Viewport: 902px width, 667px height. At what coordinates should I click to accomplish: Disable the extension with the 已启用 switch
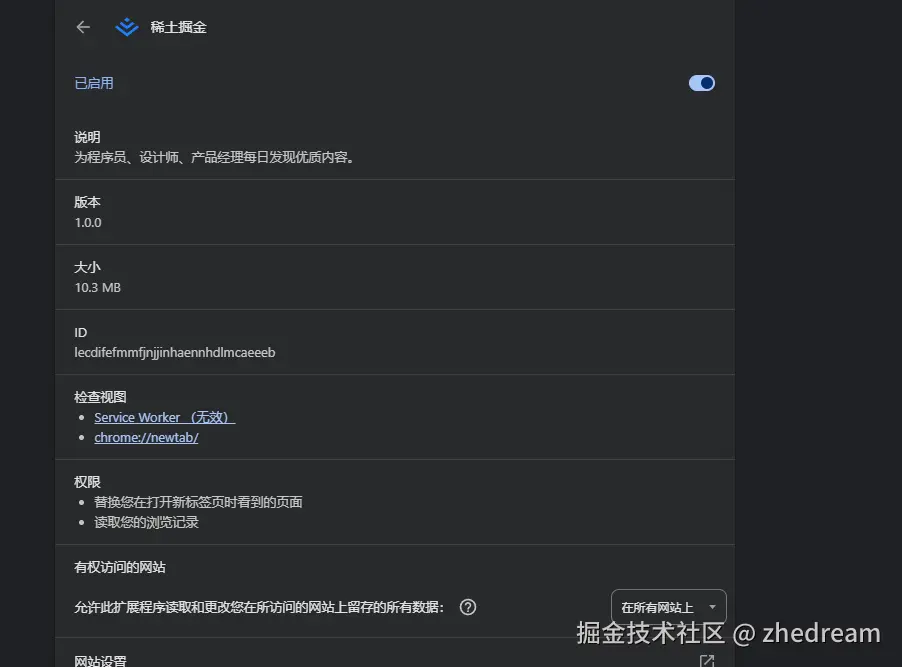(701, 83)
